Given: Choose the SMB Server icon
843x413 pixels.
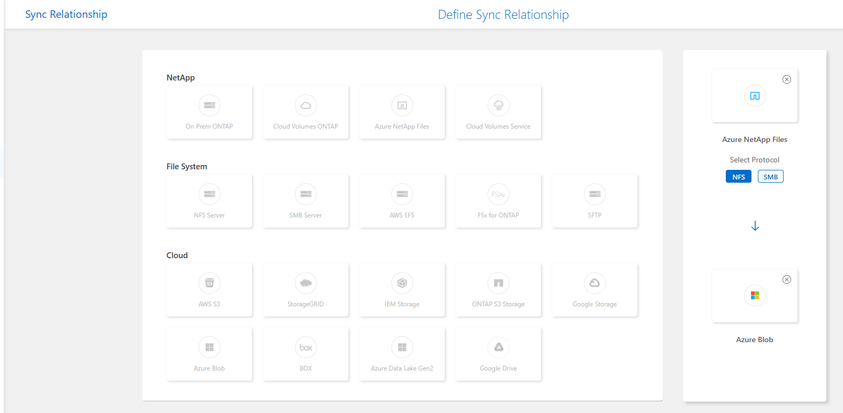Looking at the screenshot, I should coord(306,194).
